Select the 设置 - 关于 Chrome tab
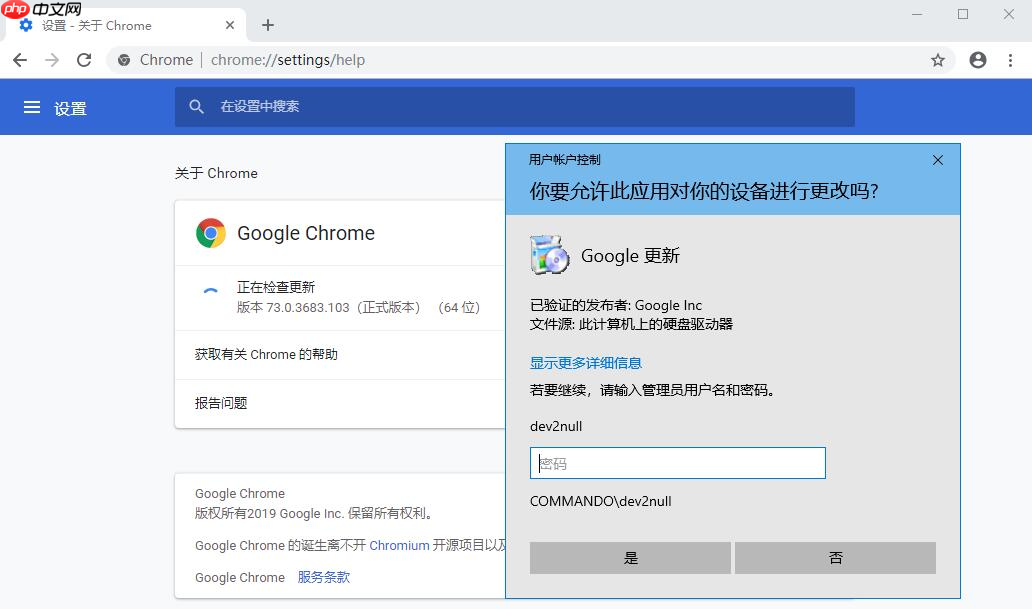Image resolution: width=1032 pixels, height=609 pixels. click(120, 25)
